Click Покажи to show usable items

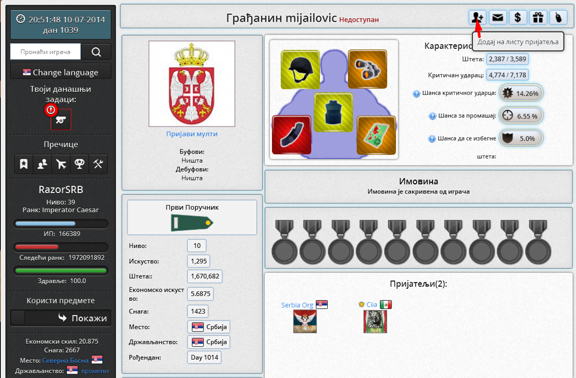pyautogui.click(x=61, y=318)
